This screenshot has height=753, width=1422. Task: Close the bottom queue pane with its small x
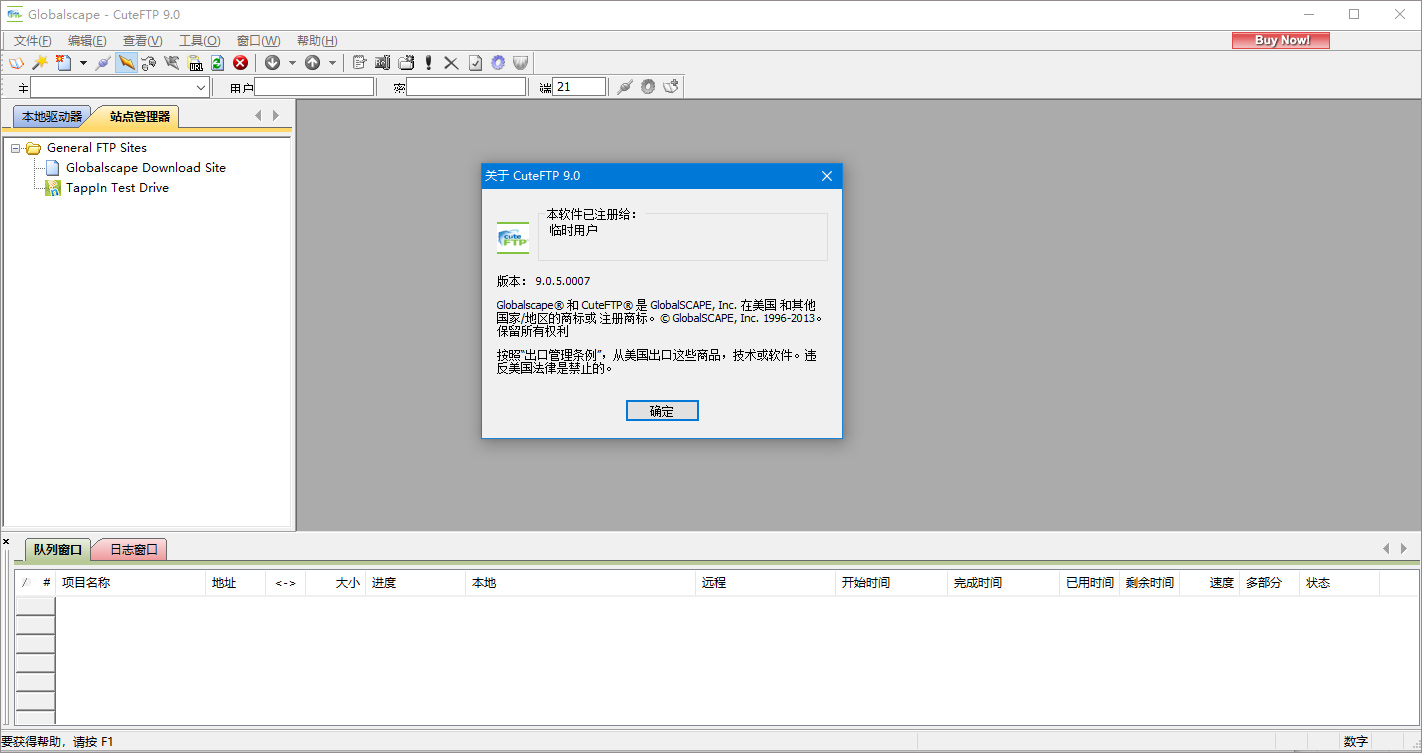(x=6, y=541)
